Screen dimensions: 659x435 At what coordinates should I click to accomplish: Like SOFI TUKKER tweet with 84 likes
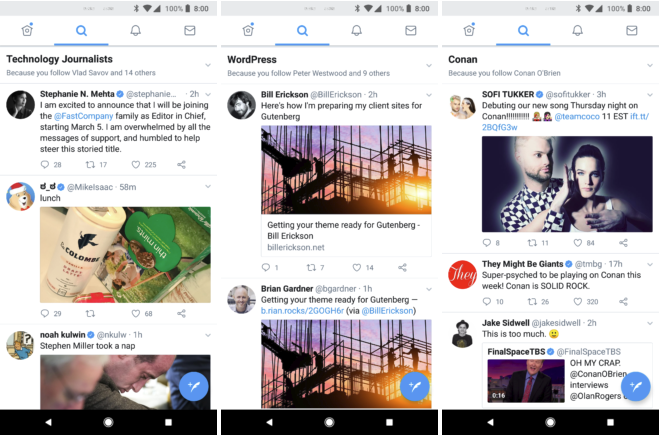(x=577, y=243)
